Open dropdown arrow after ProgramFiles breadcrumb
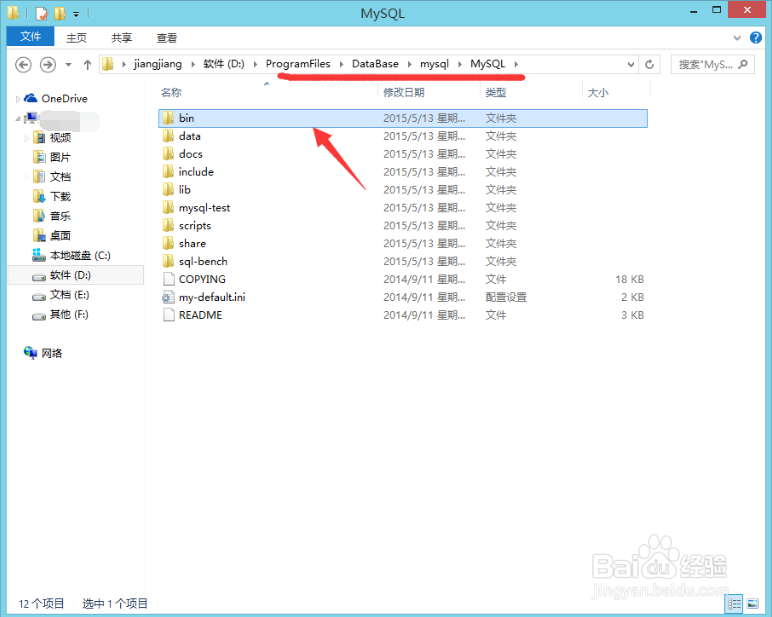The image size is (772, 617). tap(341, 64)
